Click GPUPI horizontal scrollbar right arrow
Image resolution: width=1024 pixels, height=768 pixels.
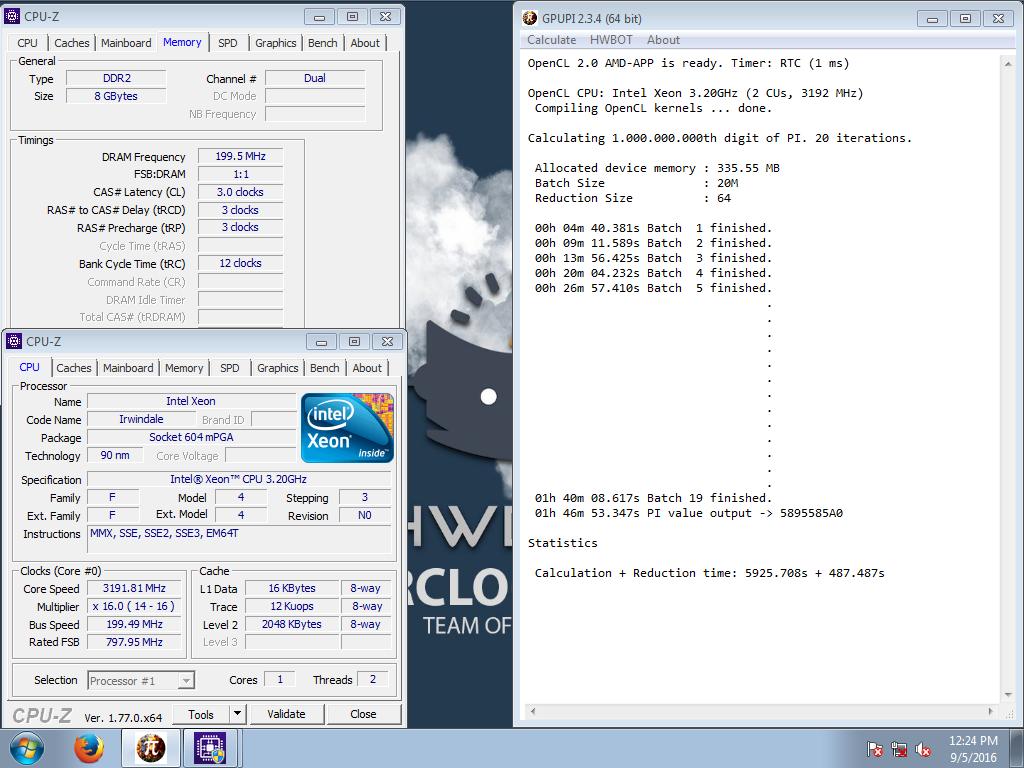tap(991, 712)
